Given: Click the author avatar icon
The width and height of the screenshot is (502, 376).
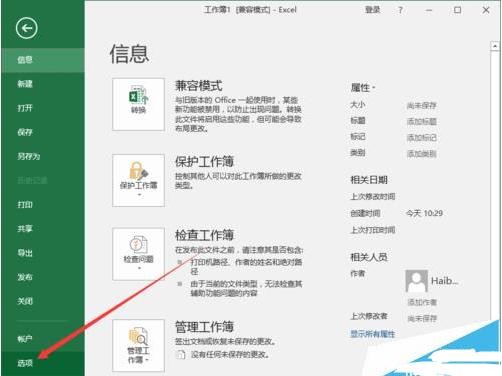Looking at the screenshot, I should 416,281.
